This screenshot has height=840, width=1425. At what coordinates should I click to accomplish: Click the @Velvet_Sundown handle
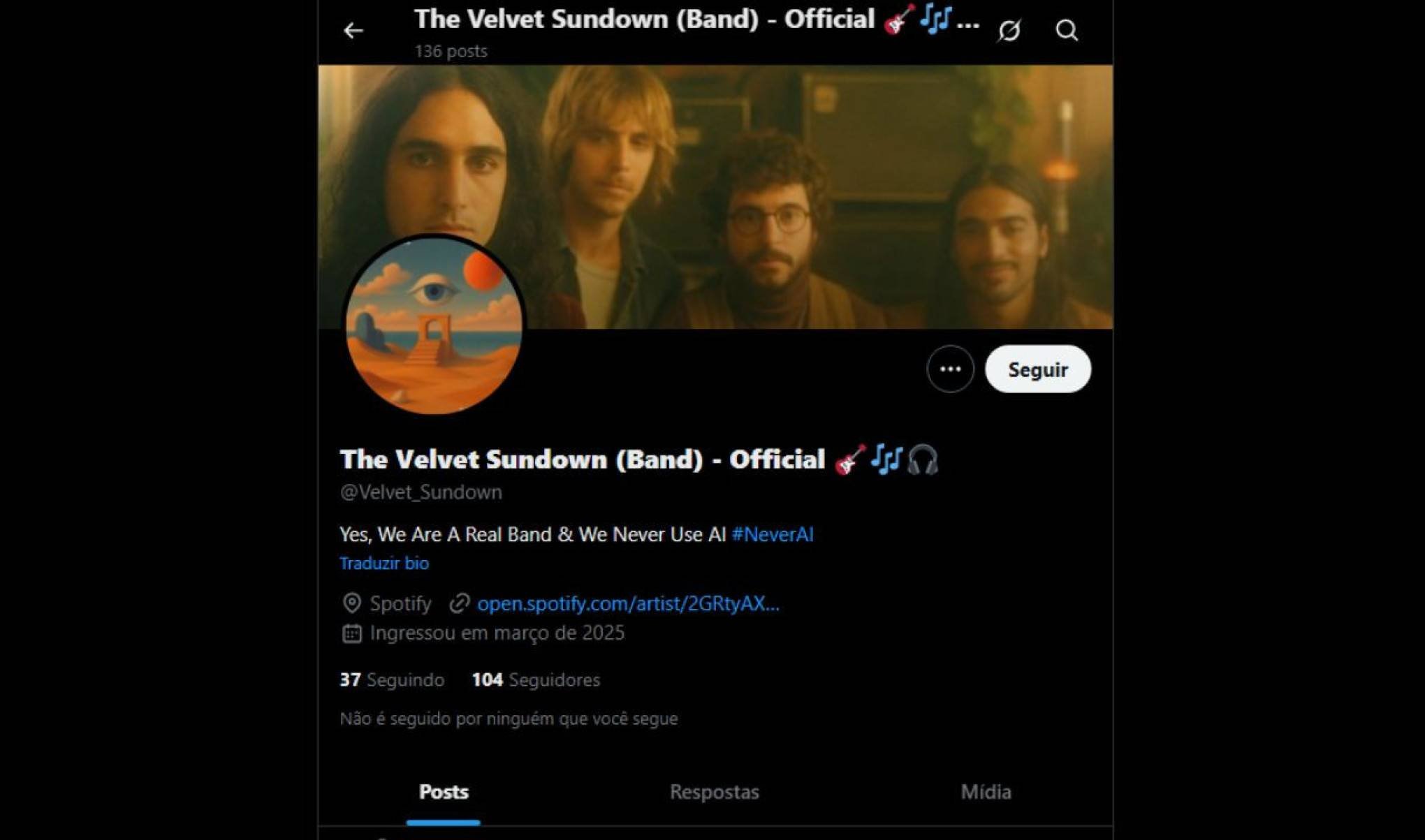(x=421, y=493)
